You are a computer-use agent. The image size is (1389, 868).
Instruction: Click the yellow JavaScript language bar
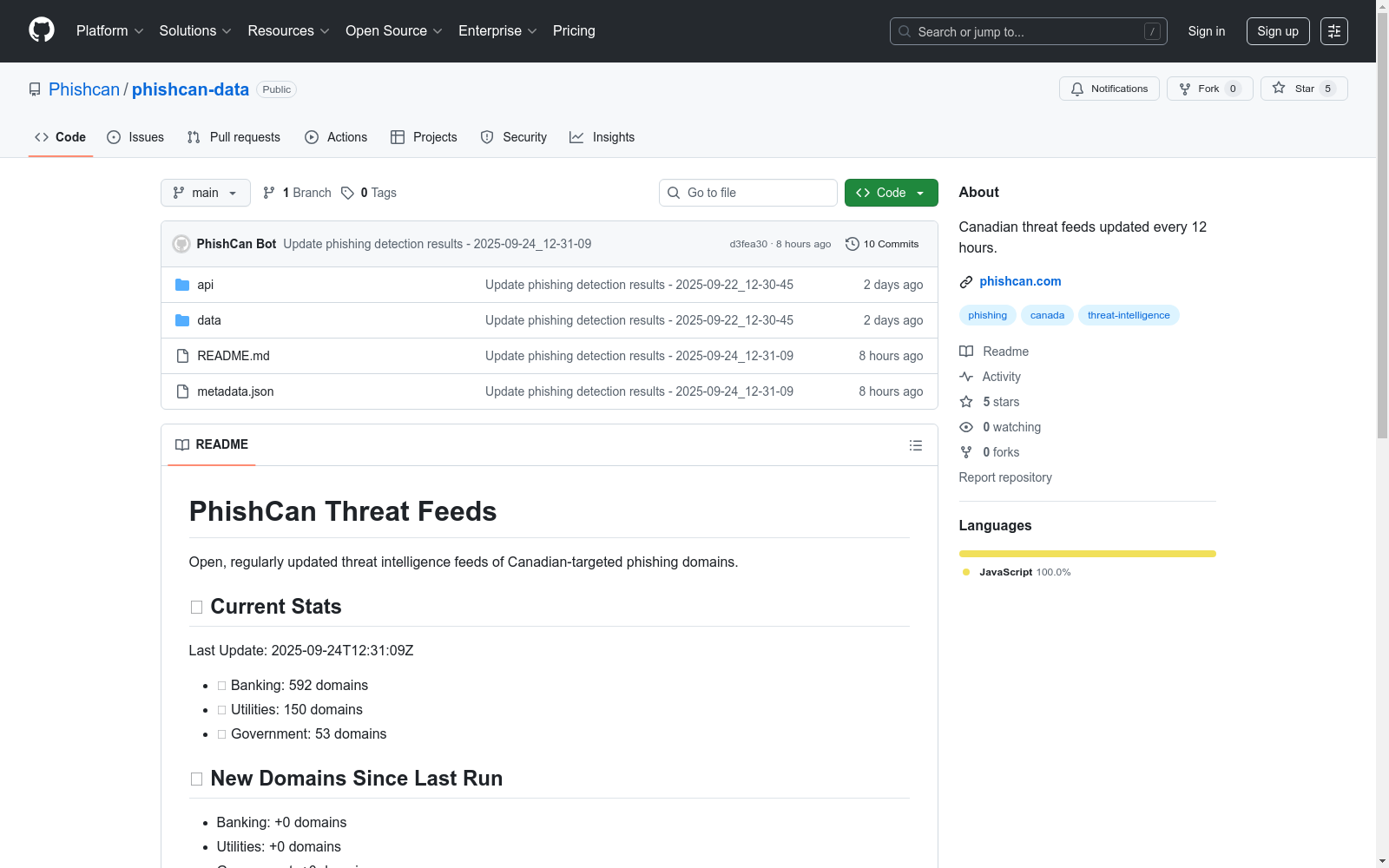click(1088, 554)
